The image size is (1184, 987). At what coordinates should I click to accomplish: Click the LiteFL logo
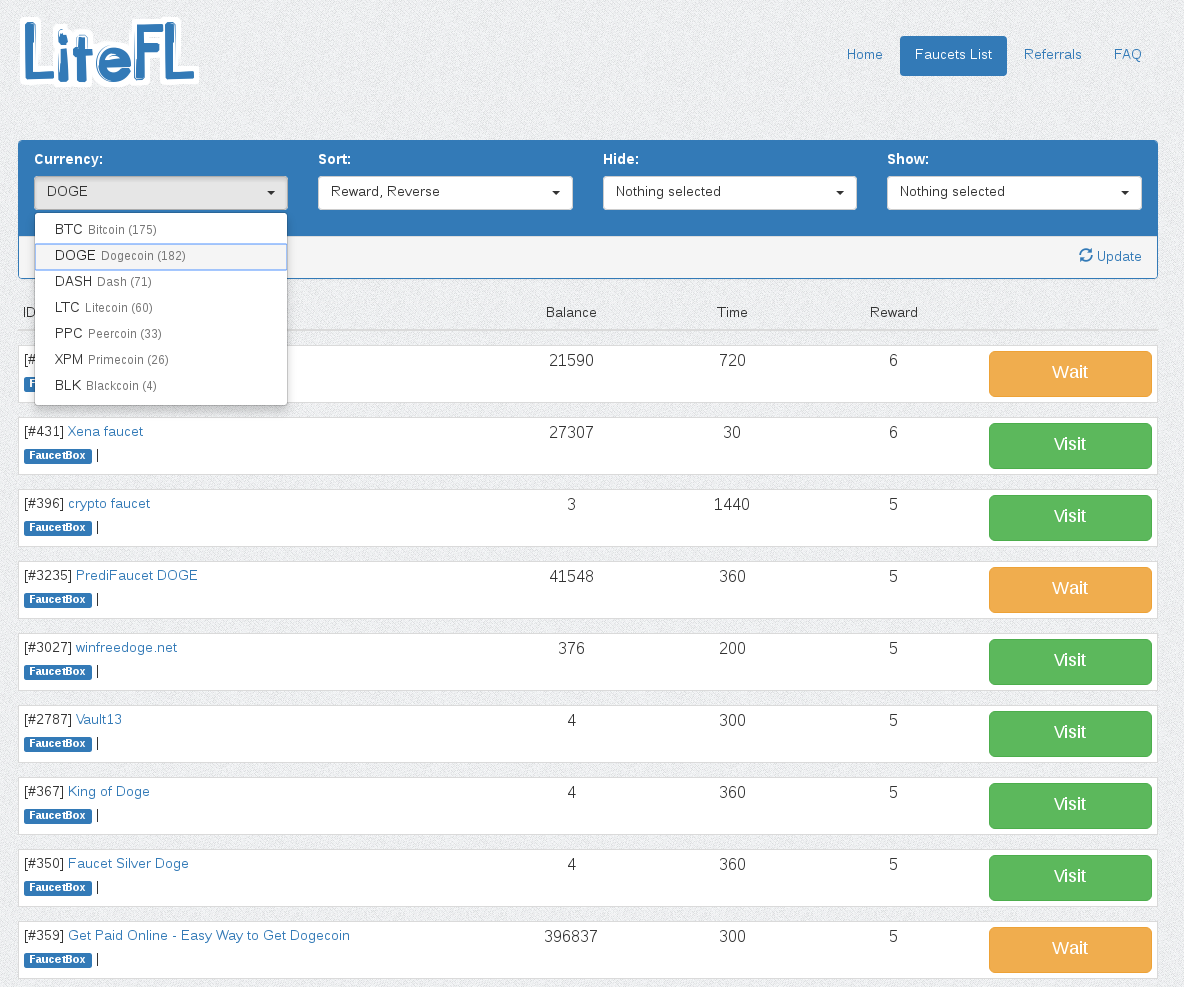click(x=109, y=52)
